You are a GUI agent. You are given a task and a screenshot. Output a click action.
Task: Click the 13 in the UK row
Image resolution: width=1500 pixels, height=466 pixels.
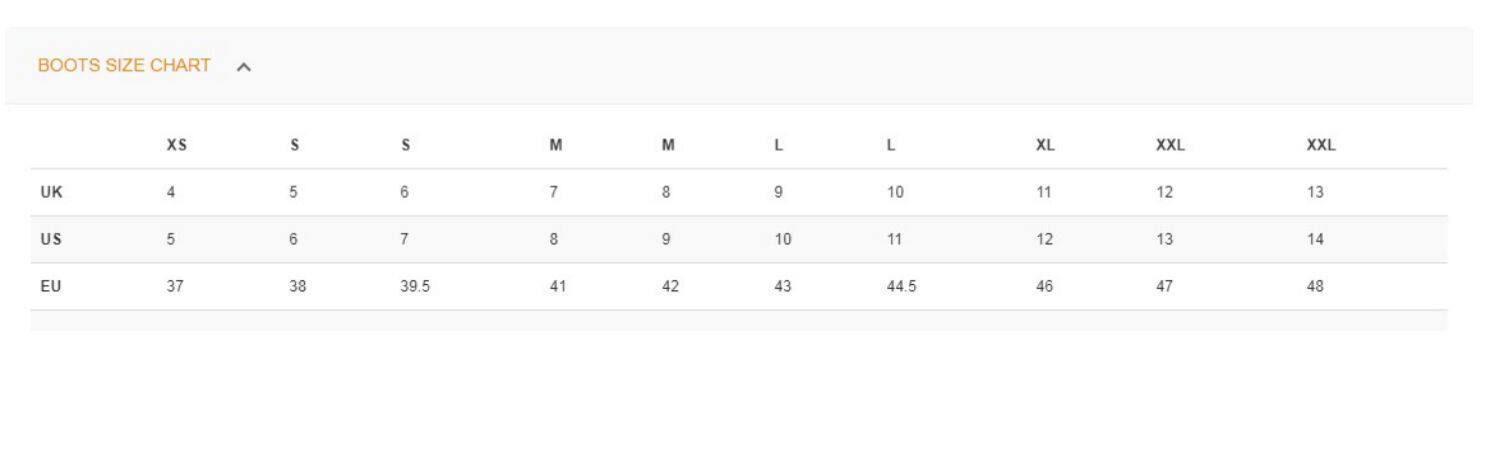(x=1315, y=193)
